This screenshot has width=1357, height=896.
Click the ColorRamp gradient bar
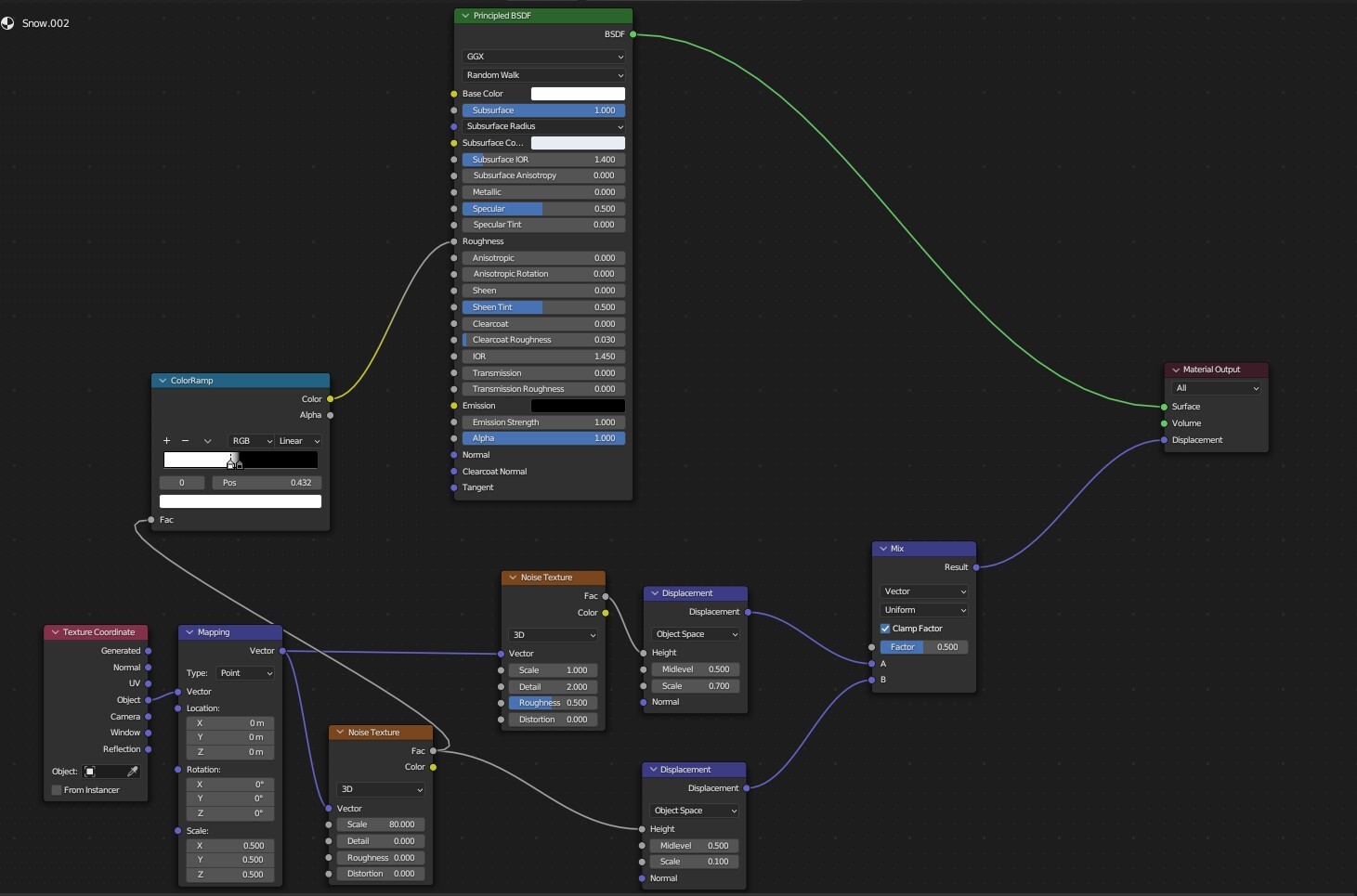click(x=241, y=460)
